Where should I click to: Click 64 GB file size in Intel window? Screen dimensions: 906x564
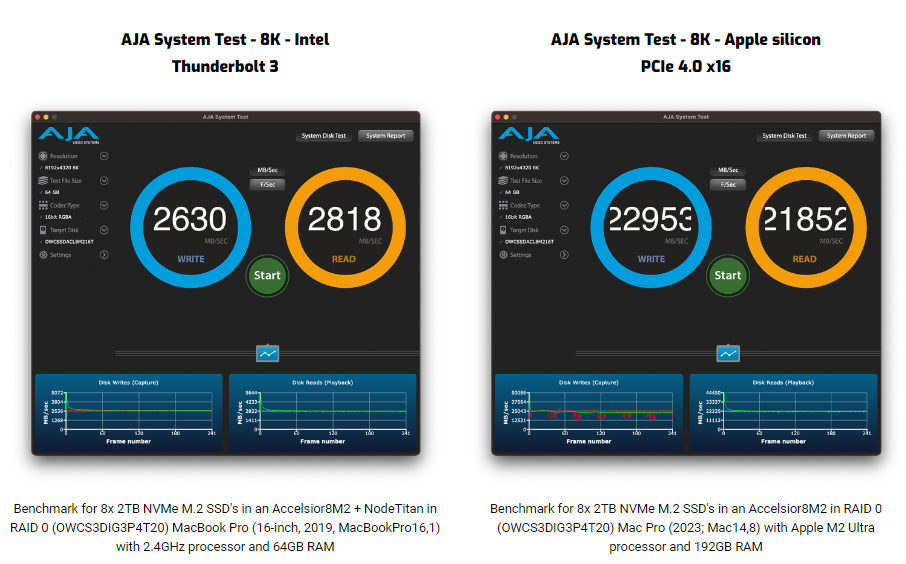(x=52, y=192)
